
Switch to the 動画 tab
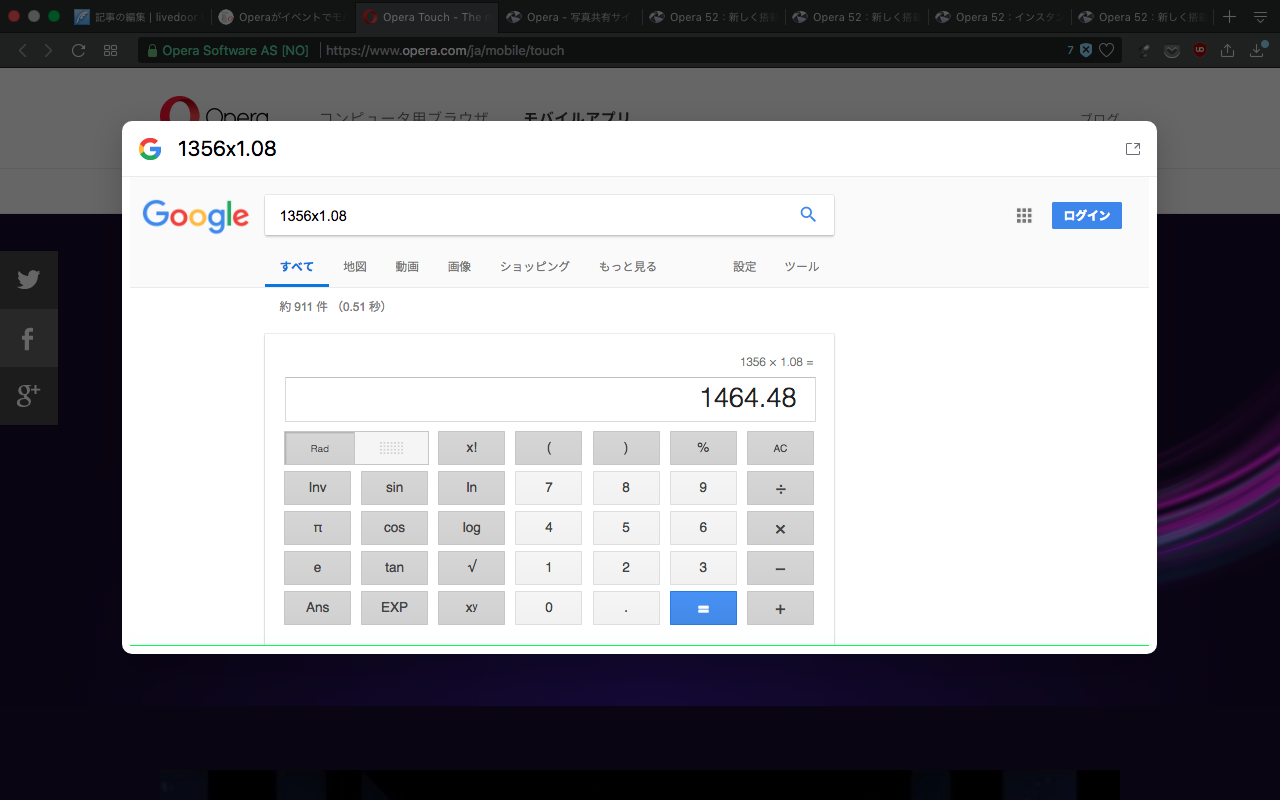[x=407, y=267]
